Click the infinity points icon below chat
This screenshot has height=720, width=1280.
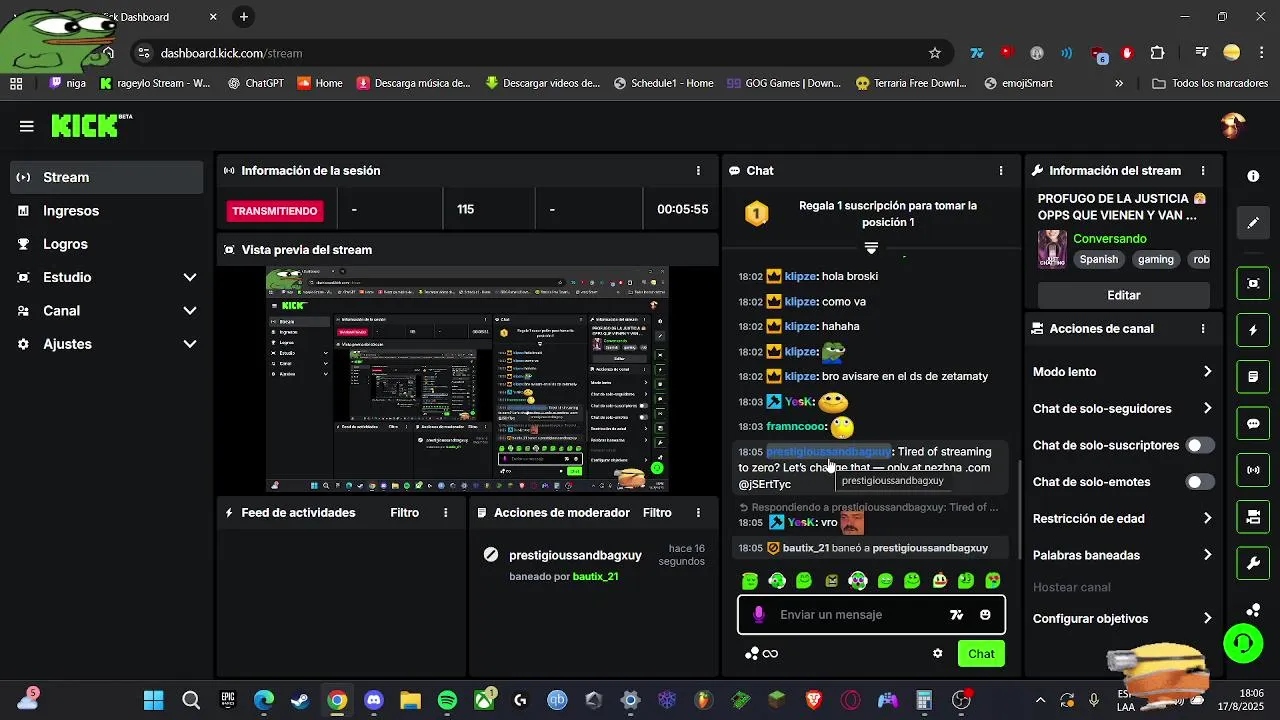pos(770,654)
